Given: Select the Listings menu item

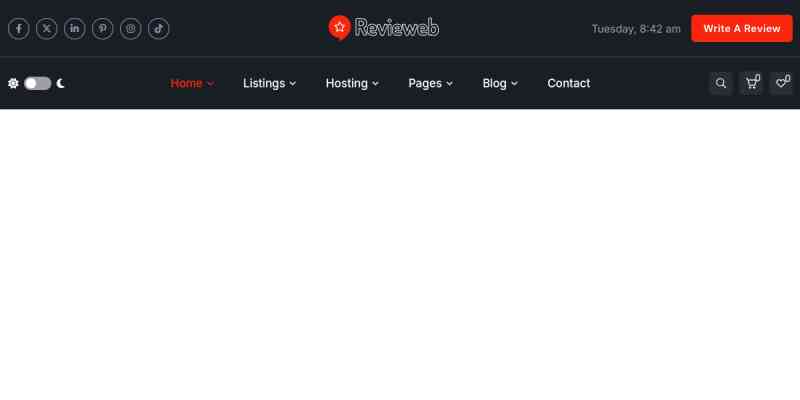Looking at the screenshot, I should coord(264,83).
